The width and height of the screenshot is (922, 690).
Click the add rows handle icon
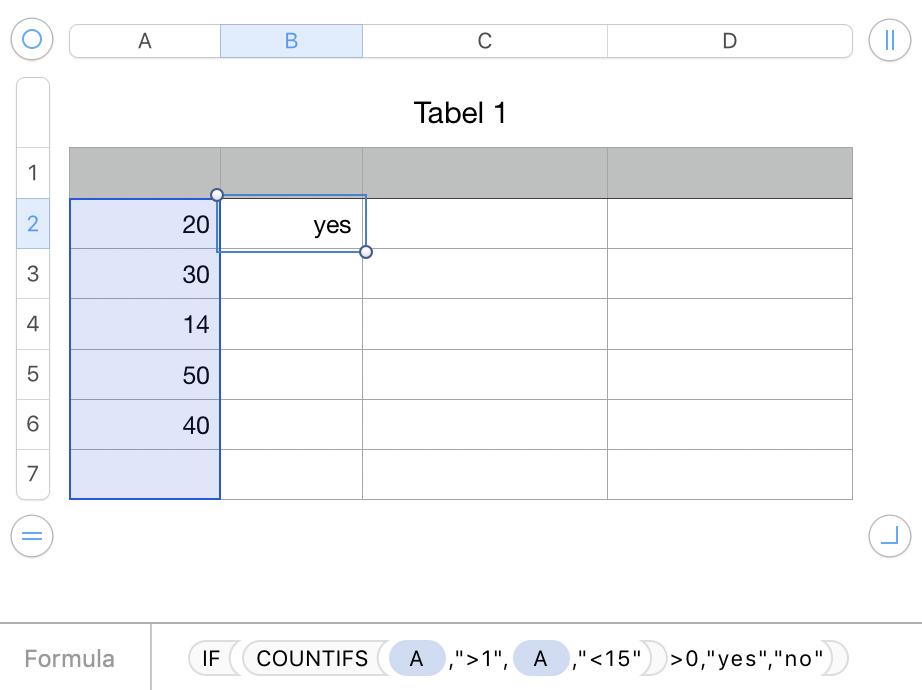(x=32, y=537)
